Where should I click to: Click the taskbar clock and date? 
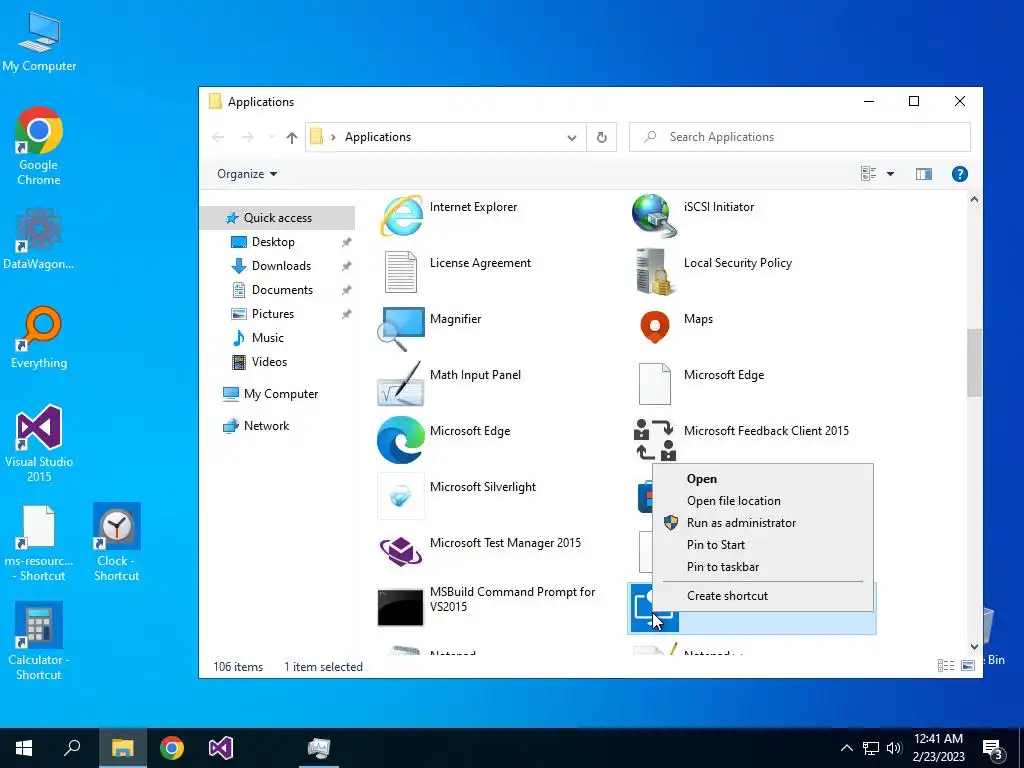click(938, 748)
